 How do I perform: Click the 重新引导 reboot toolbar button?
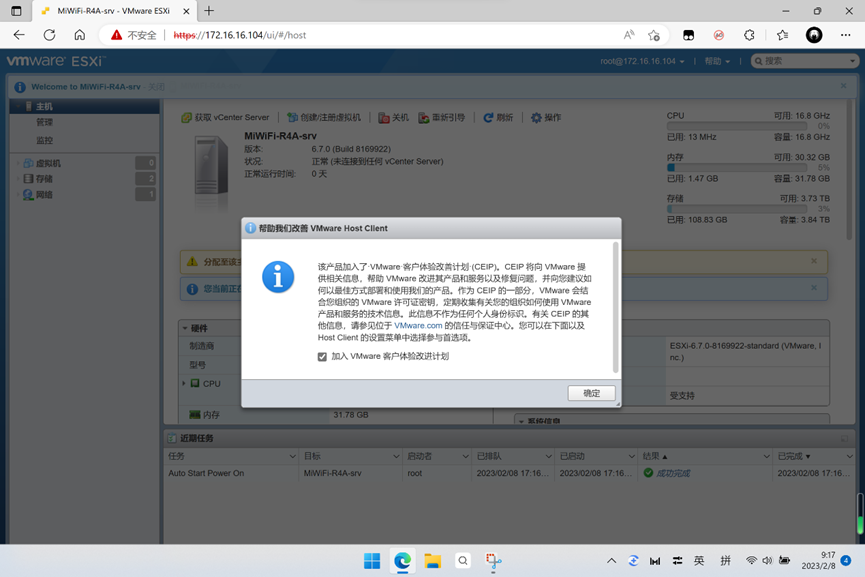[441, 117]
